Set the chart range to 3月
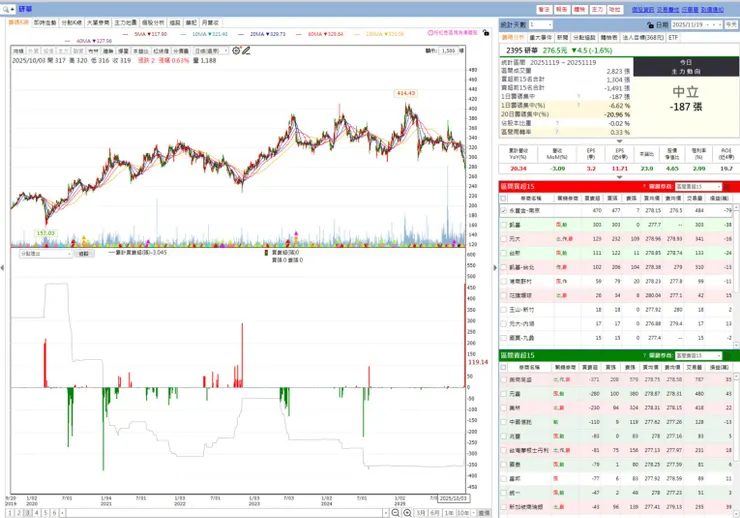Image resolution: width=740 pixels, height=518 pixels. pos(420,513)
